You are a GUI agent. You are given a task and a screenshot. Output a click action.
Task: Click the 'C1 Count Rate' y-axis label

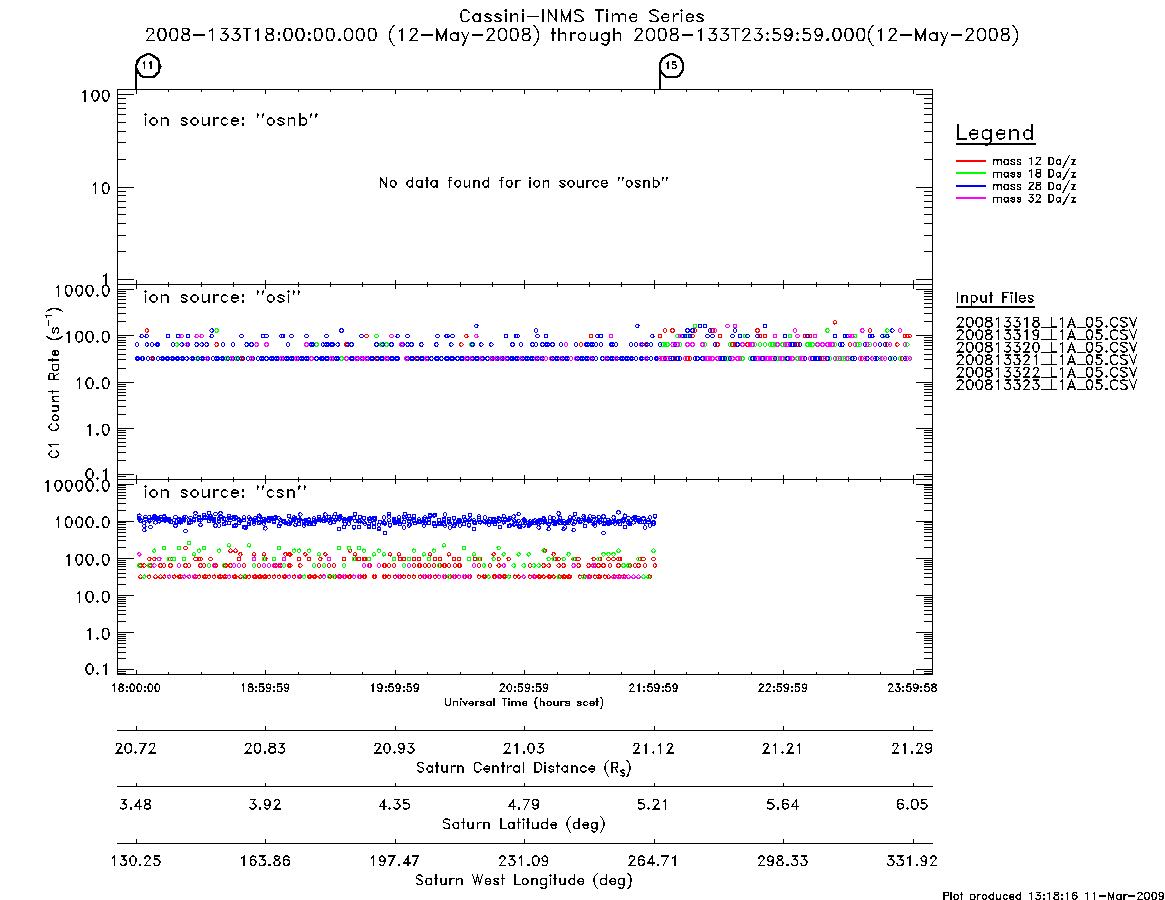click(x=54, y=384)
